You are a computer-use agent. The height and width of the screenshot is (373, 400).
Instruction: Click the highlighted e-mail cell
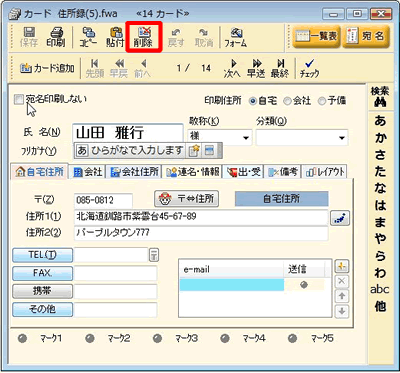point(232,285)
